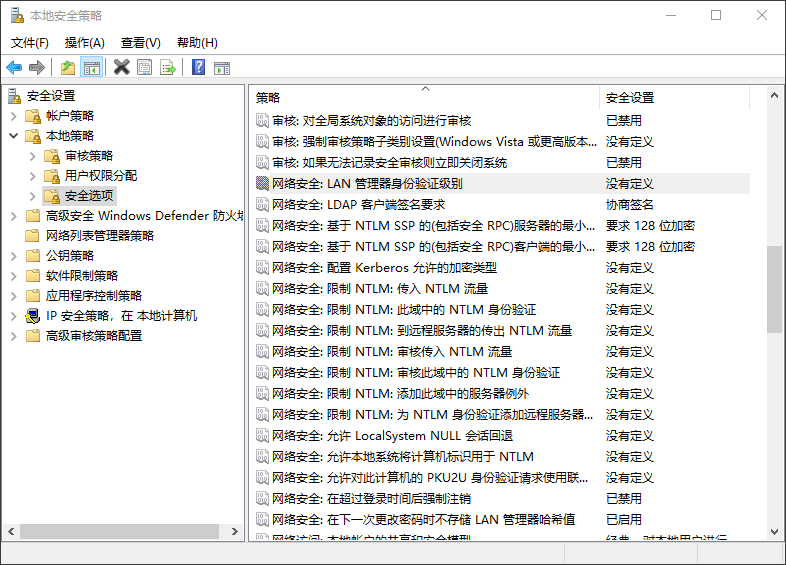Select 高级审核策略配置 in the tree
The image size is (786, 565).
pyautogui.click(x=94, y=336)
